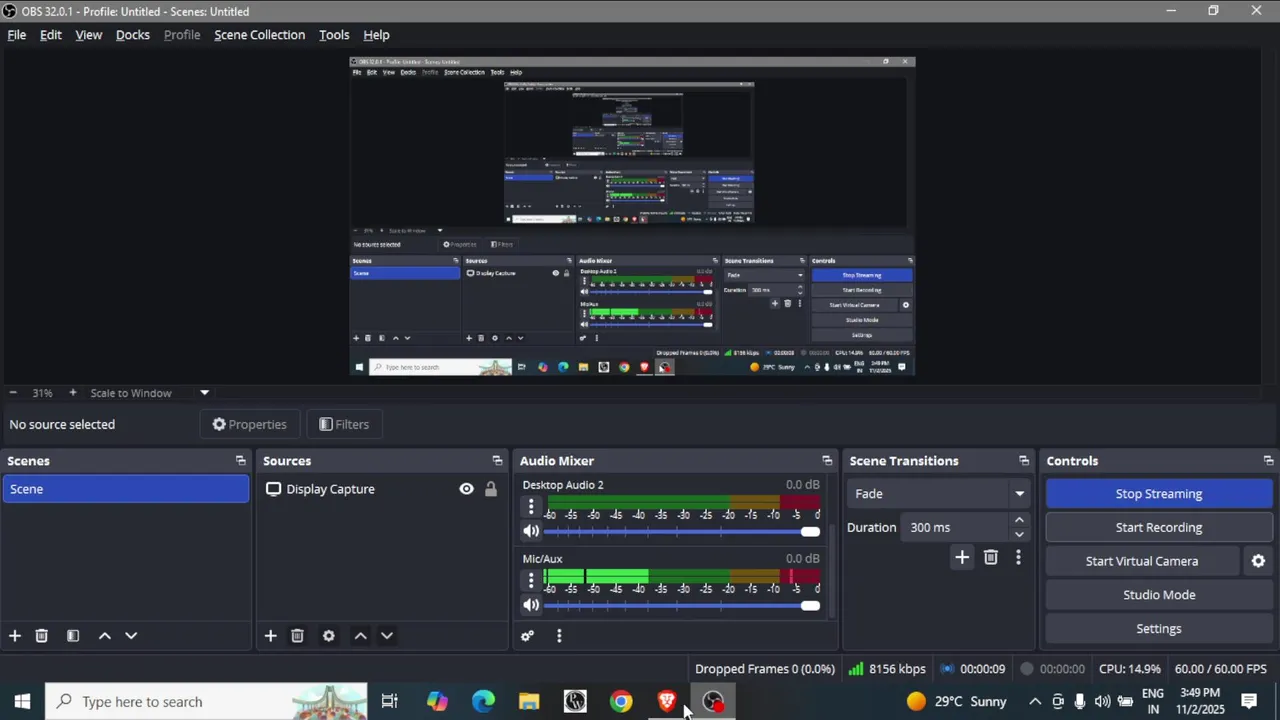1280x720 pixels.
Task: Open Fade transition dropdown
Action: 938,494
